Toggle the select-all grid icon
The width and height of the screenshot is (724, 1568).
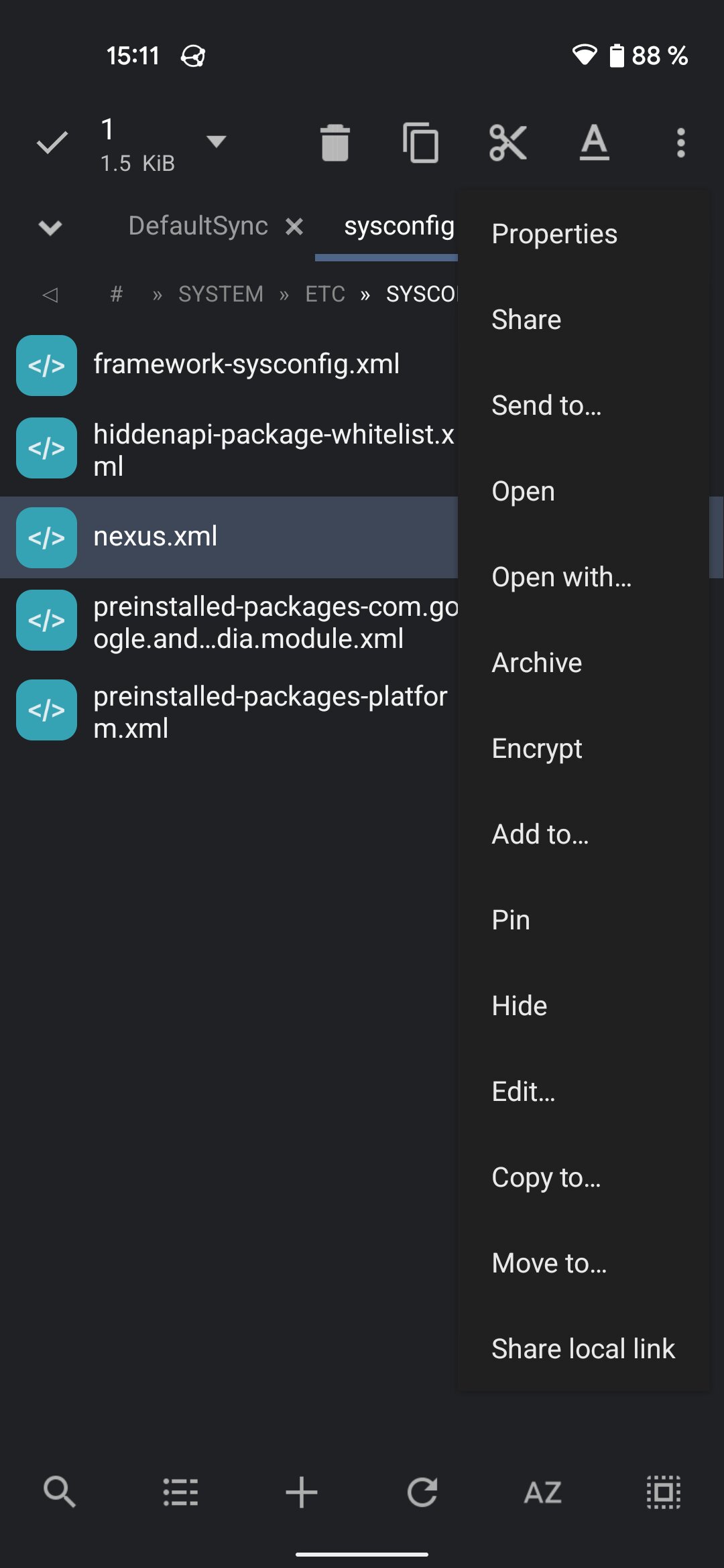coord(664,1492)
